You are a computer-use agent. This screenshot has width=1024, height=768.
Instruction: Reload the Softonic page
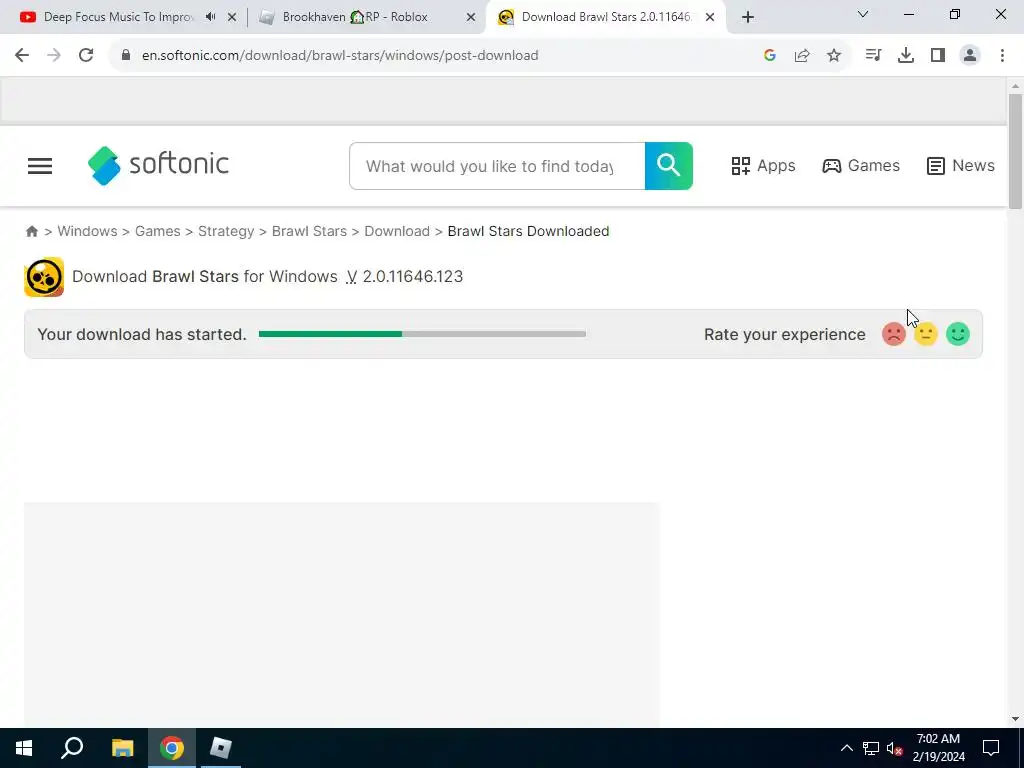click(86, 56)
